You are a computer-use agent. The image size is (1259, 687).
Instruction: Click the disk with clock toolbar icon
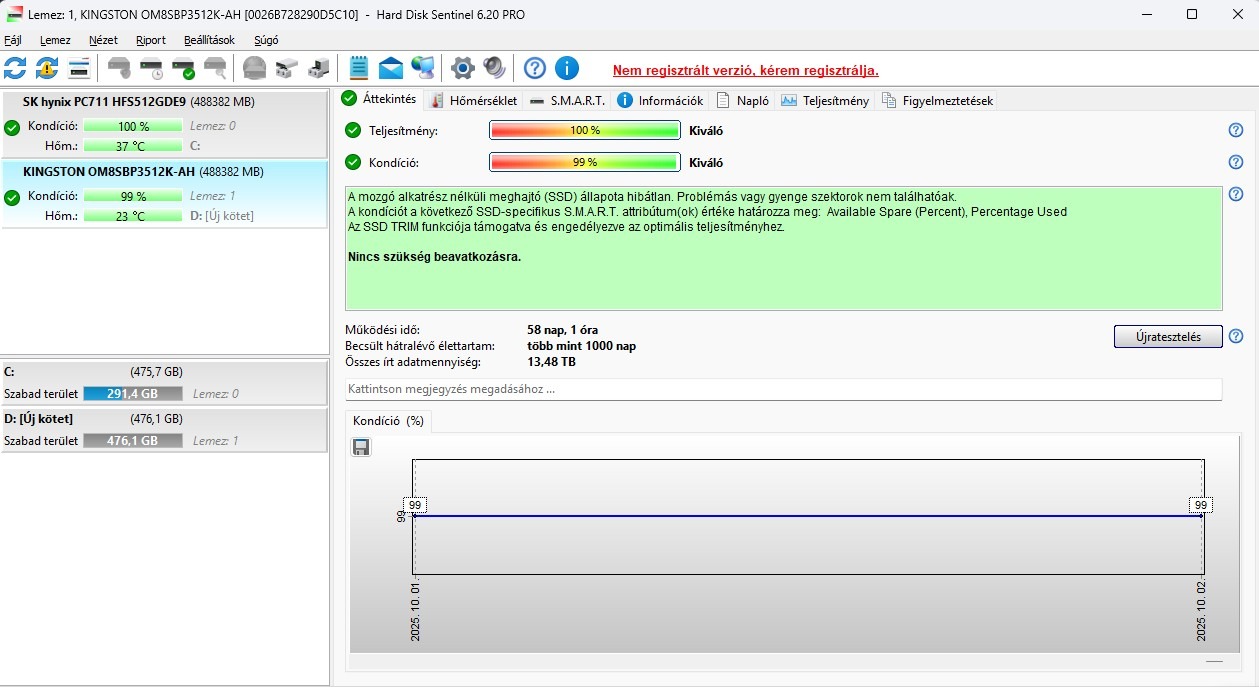coord(151,68)
